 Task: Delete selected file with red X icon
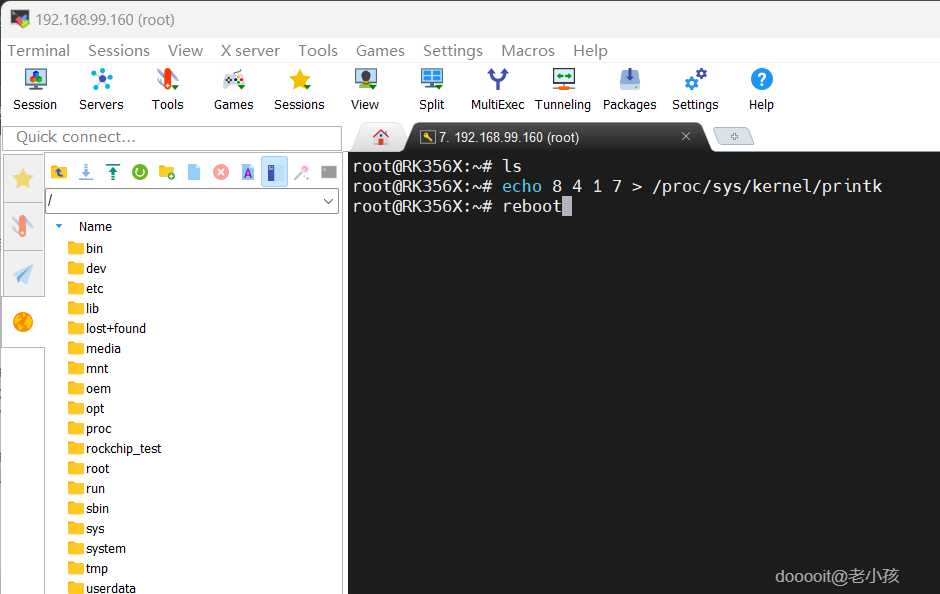tap(221, 172)
